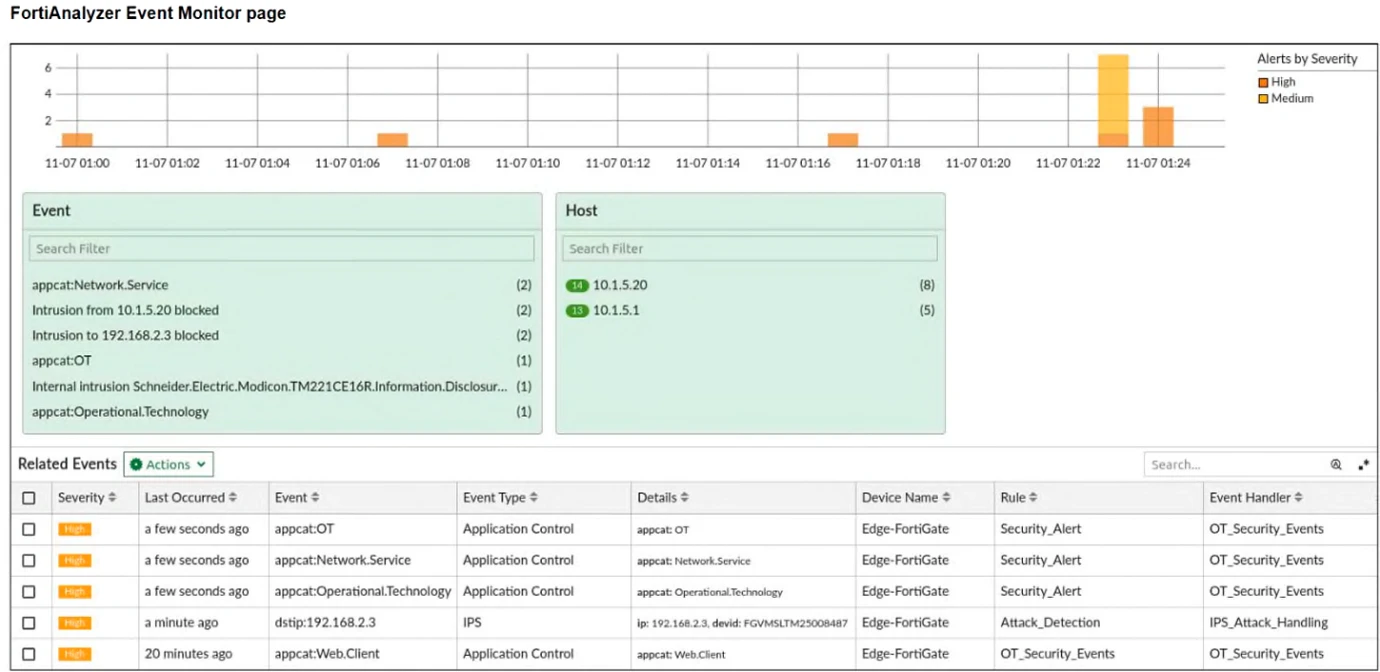Screen dimensions: 1380x672
Task: Click the tall Medium alert bar at 01:23
Action: tap(1113, 92)
